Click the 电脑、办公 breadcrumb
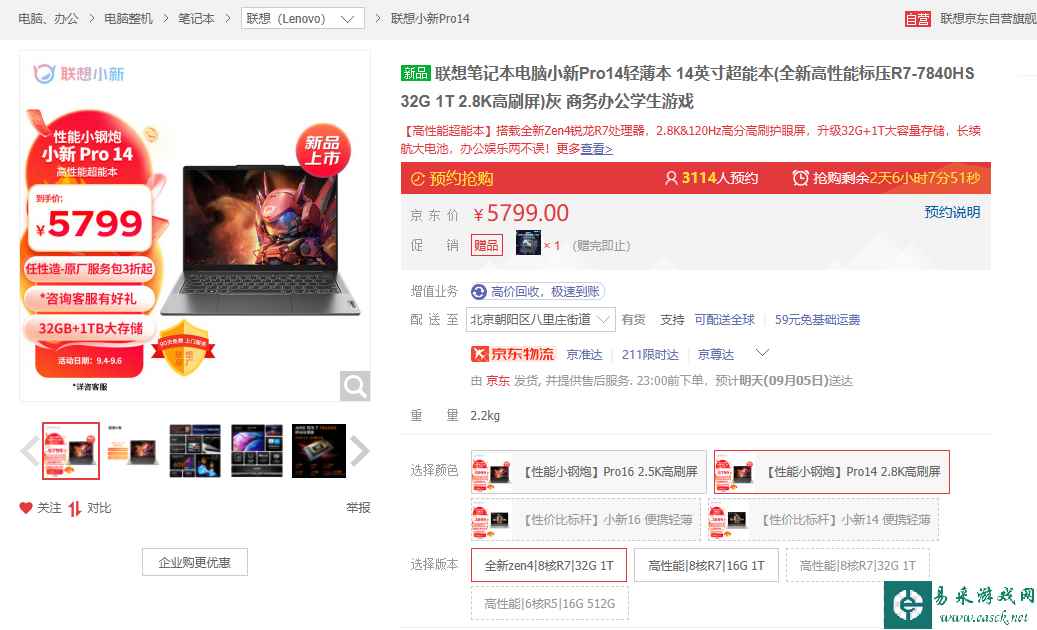1037x630 pixels. pos(48,19)
